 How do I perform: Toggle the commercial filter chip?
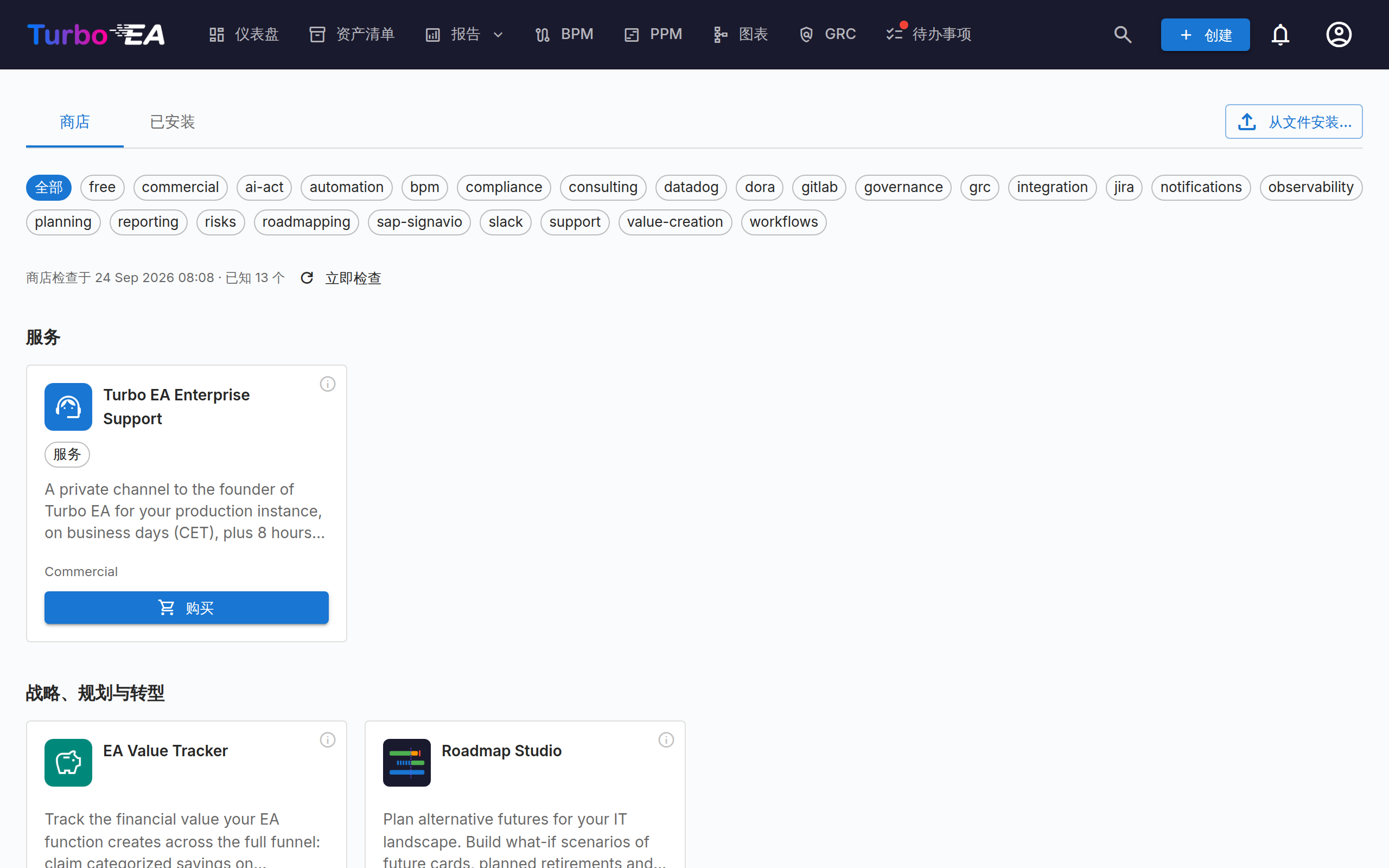tap(180, 187)
